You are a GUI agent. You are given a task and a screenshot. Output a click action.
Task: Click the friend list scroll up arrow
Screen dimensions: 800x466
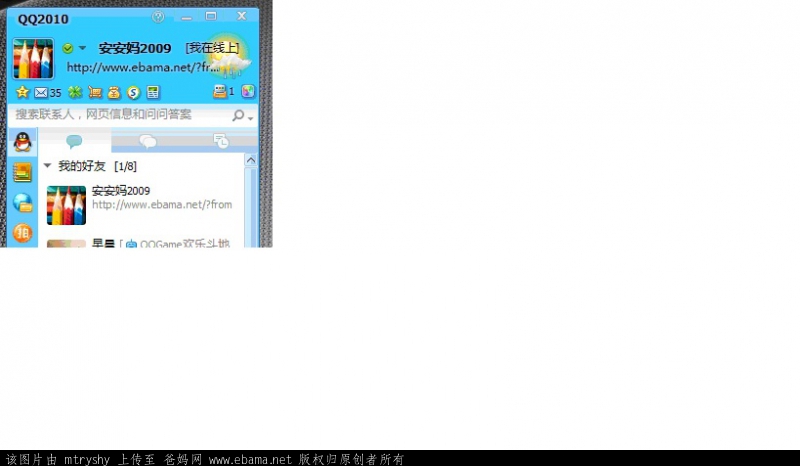coord(251,160)
